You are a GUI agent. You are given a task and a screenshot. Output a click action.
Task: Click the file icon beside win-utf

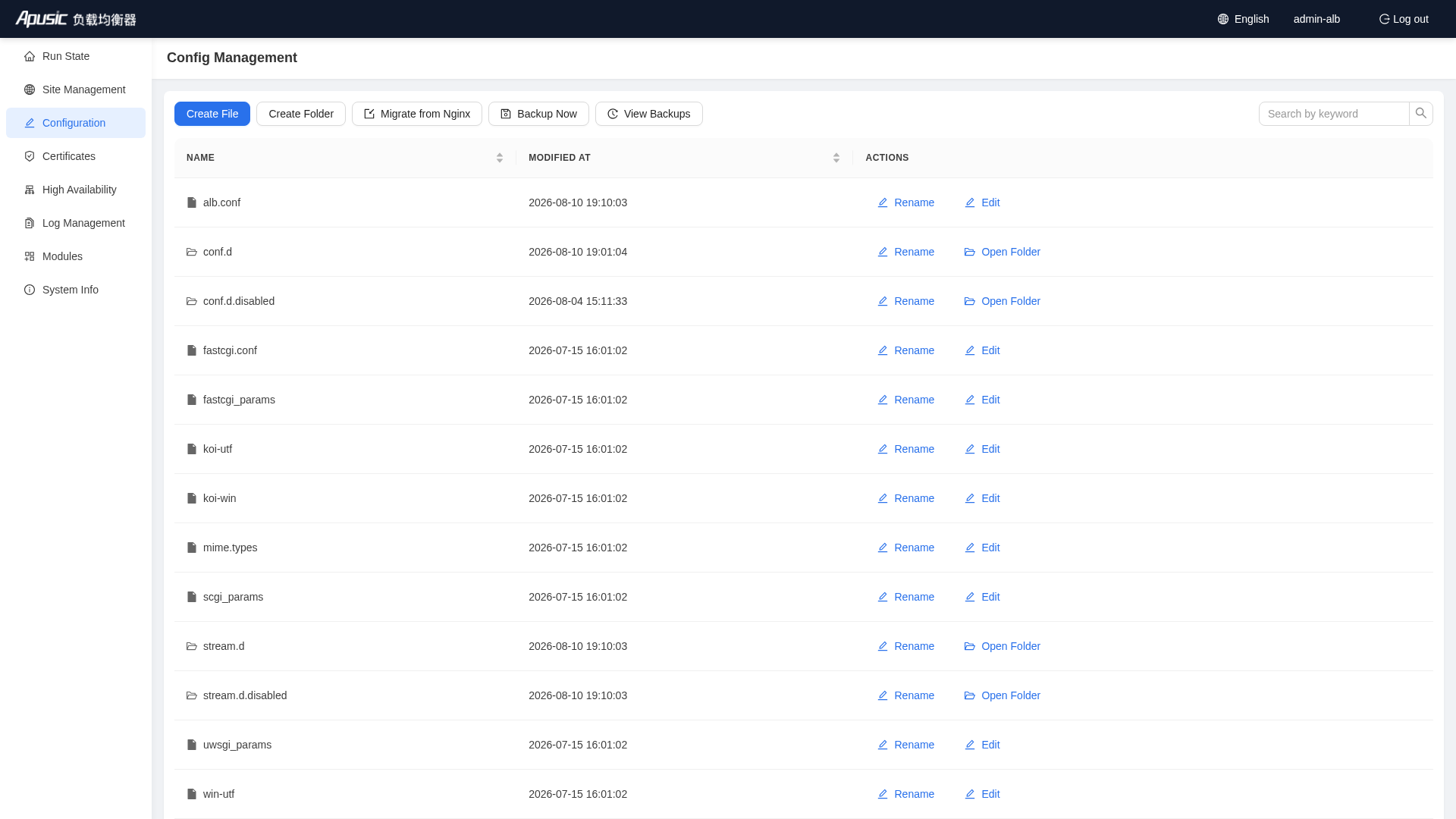pyautogui.click(x=192, y=794)
